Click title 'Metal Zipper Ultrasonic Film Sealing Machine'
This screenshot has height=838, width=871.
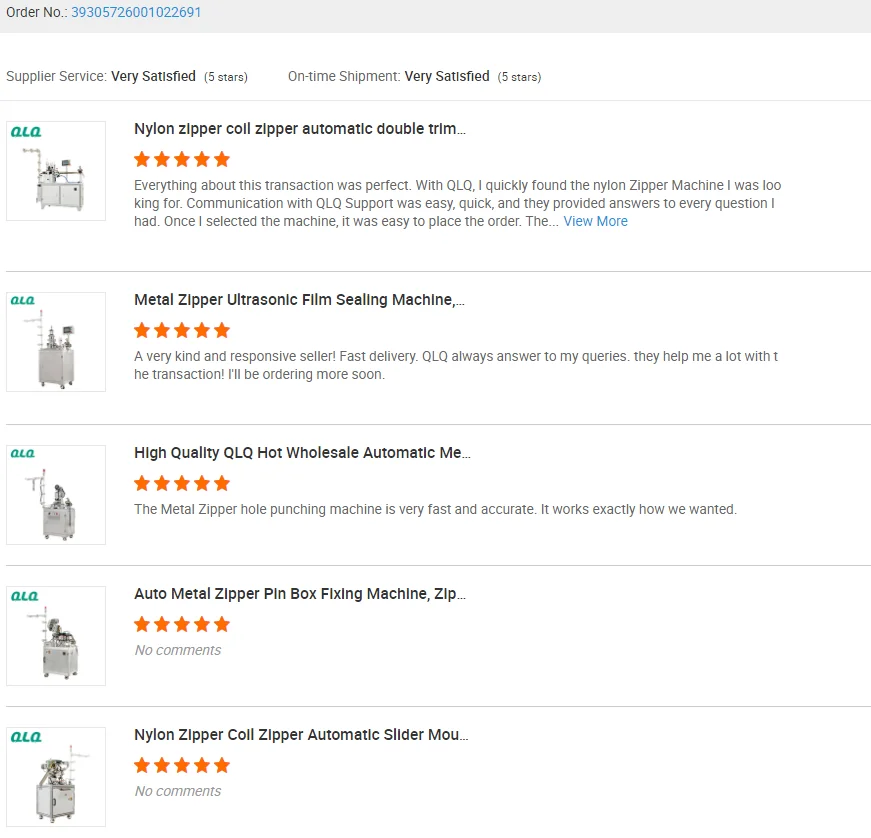tap(299, 300)
